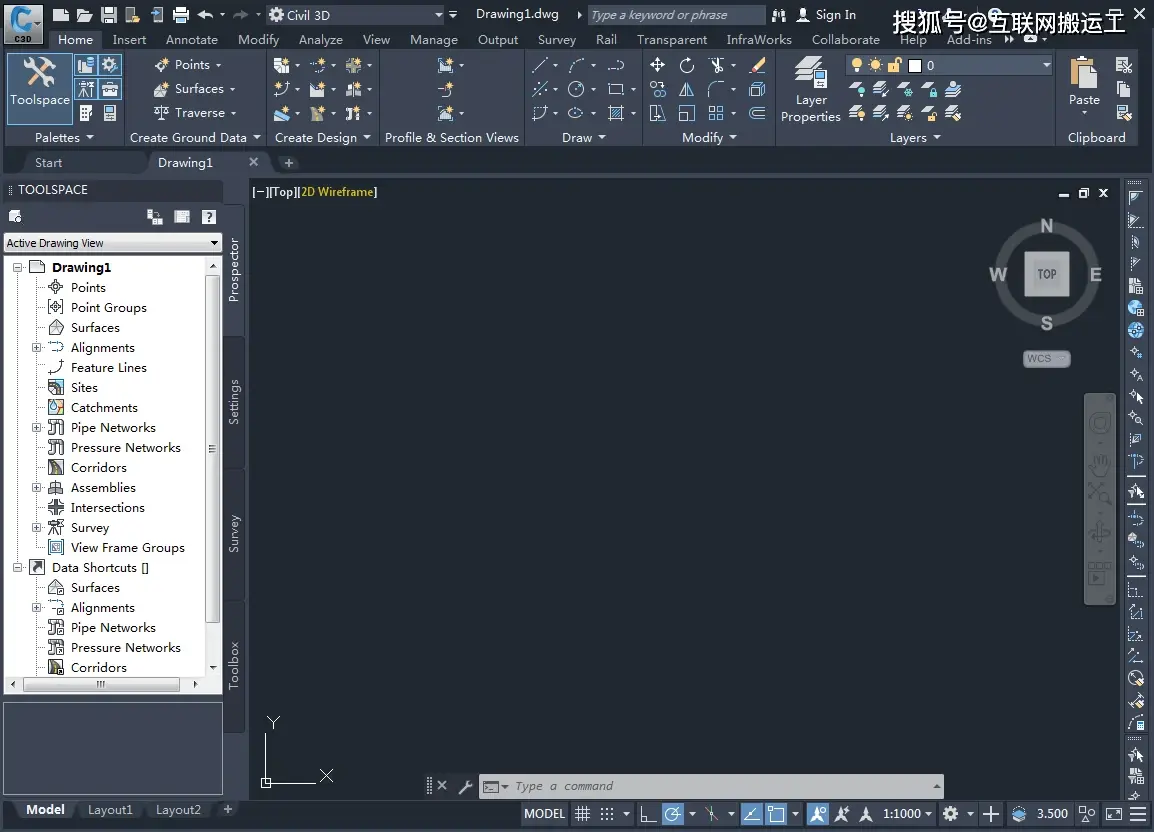Click the Plot printer icon in the title bar

pyautogui.click(x=181, y=15)
